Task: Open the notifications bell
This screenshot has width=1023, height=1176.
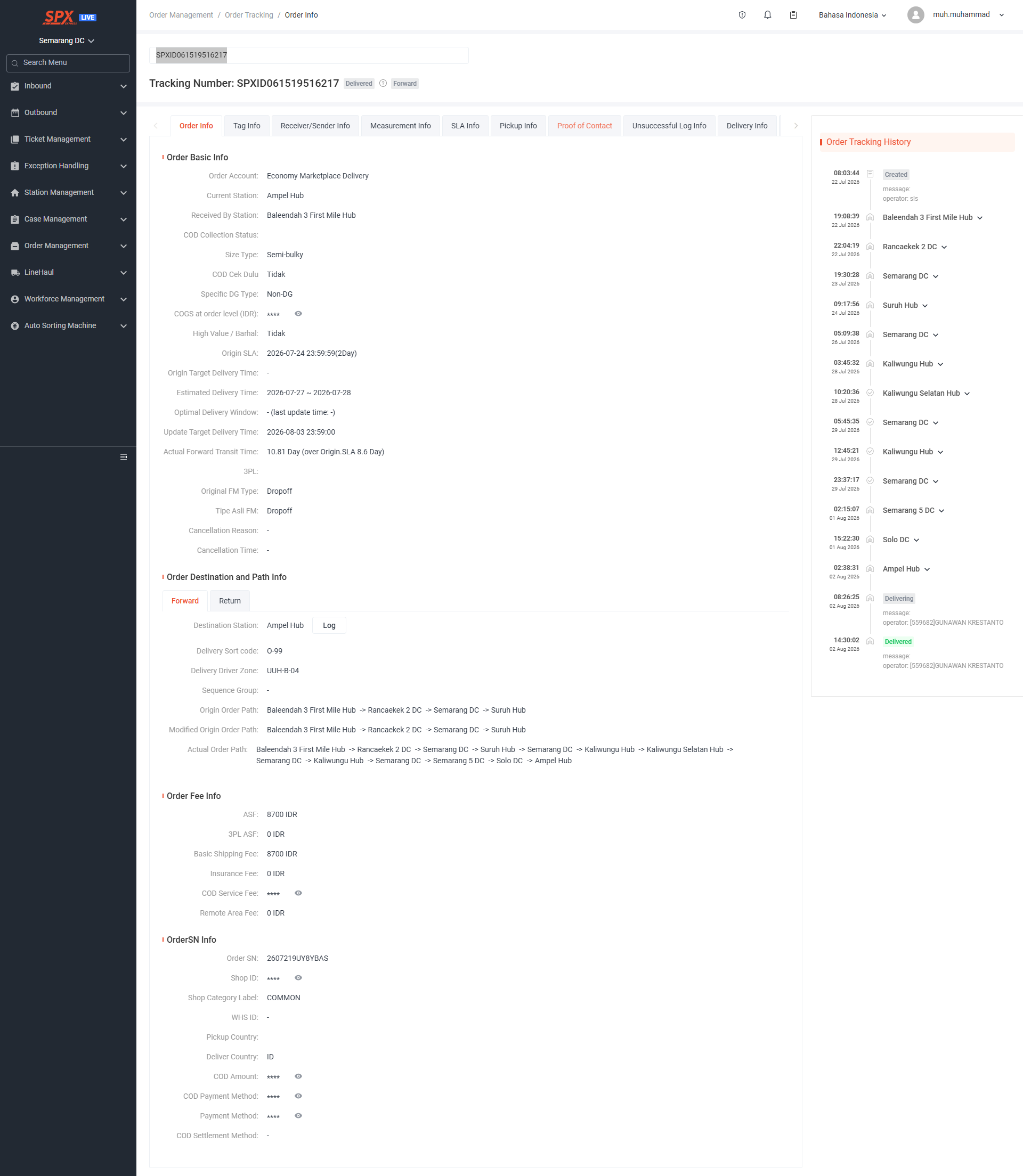Action: pyautogui.click(x=768, y=15)
